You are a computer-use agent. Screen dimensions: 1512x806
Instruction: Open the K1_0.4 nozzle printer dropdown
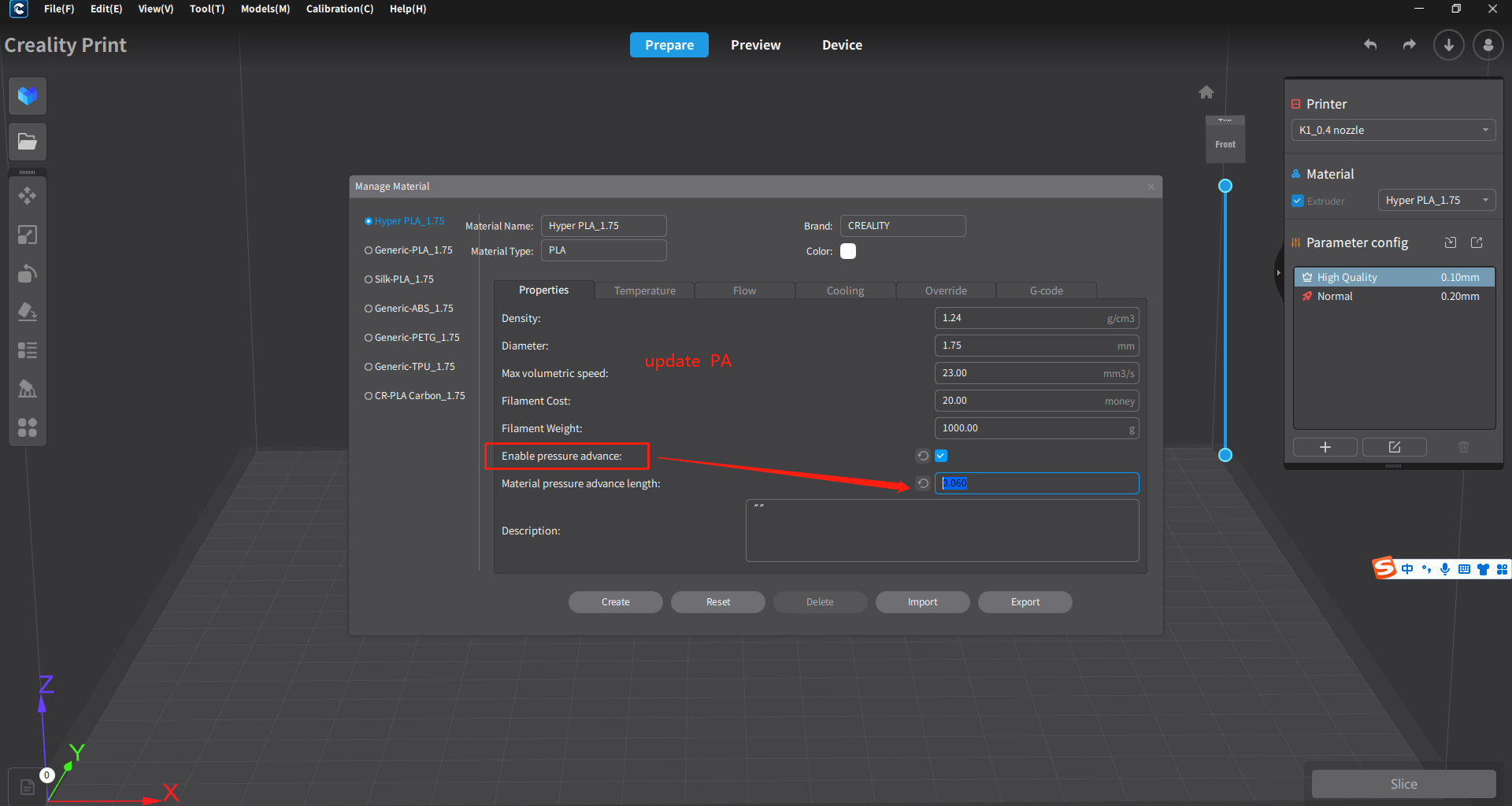click(1393, 130)
